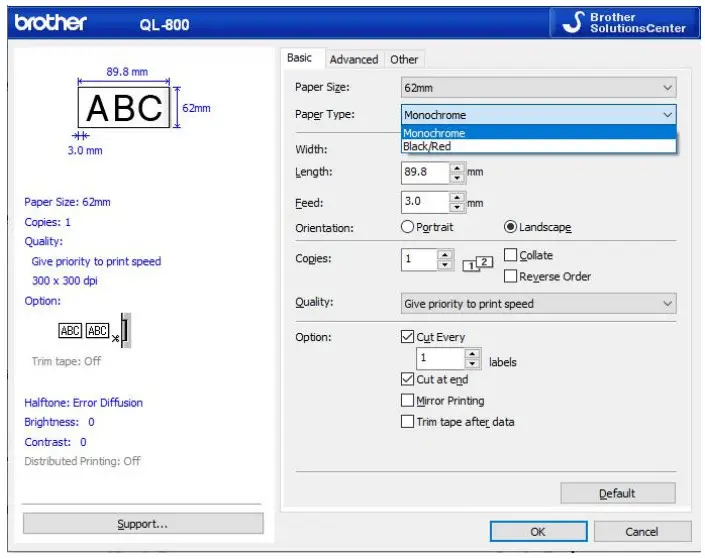Open the Other tab
This screenshot has width=705, height=559.
[404, 59]
